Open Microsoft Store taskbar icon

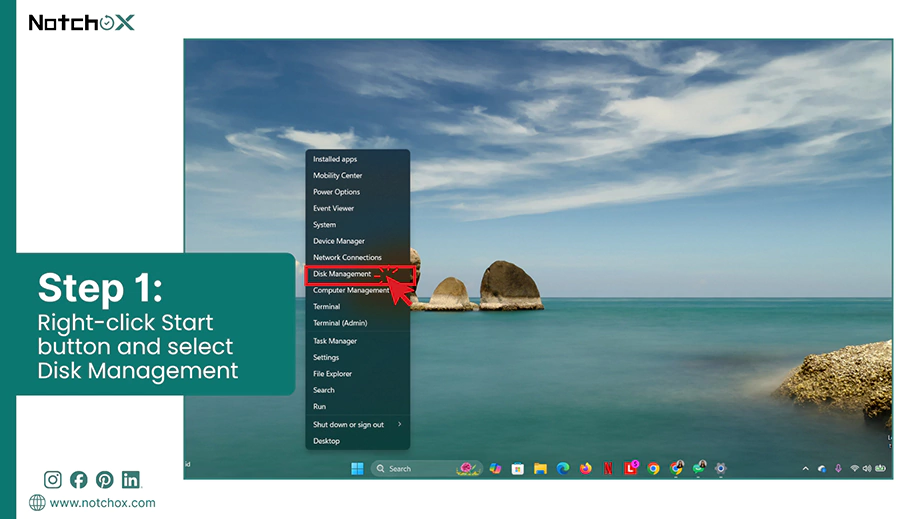517,469
